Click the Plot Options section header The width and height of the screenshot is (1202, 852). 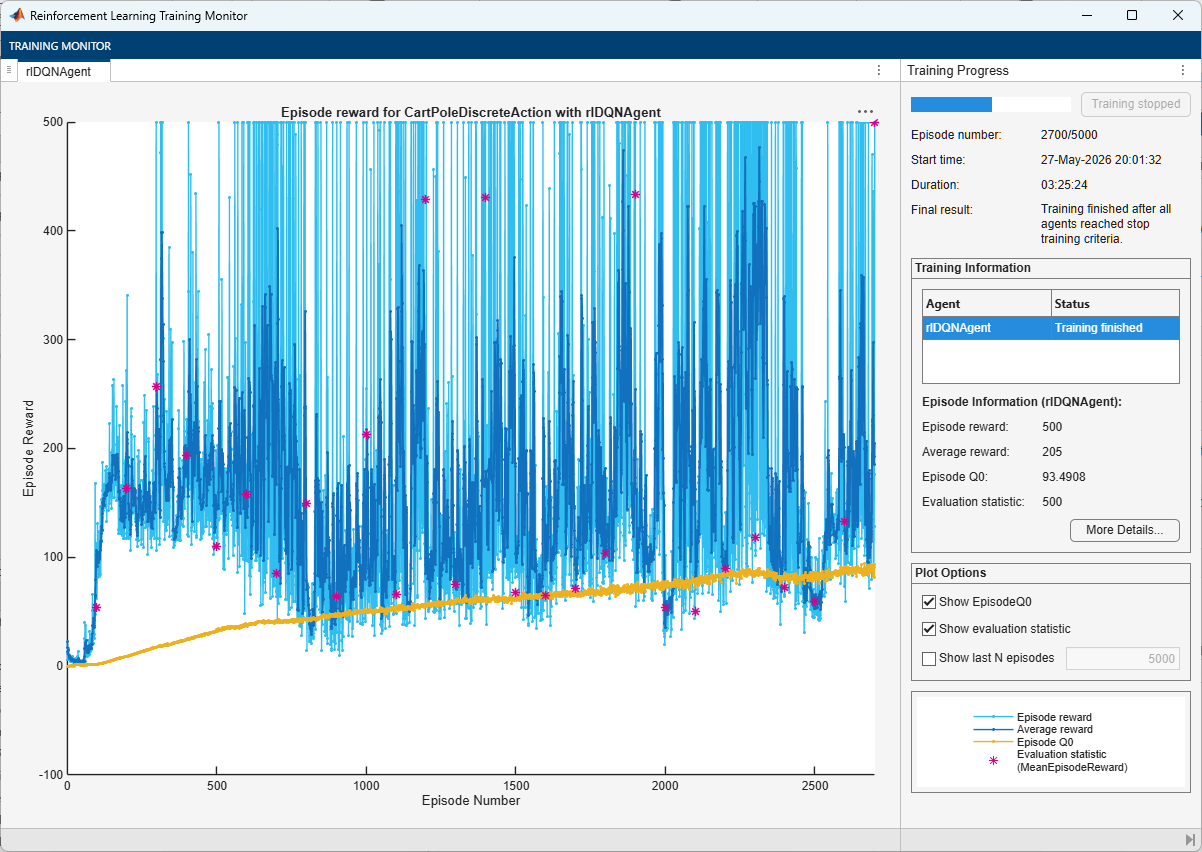tap(951, 573)
